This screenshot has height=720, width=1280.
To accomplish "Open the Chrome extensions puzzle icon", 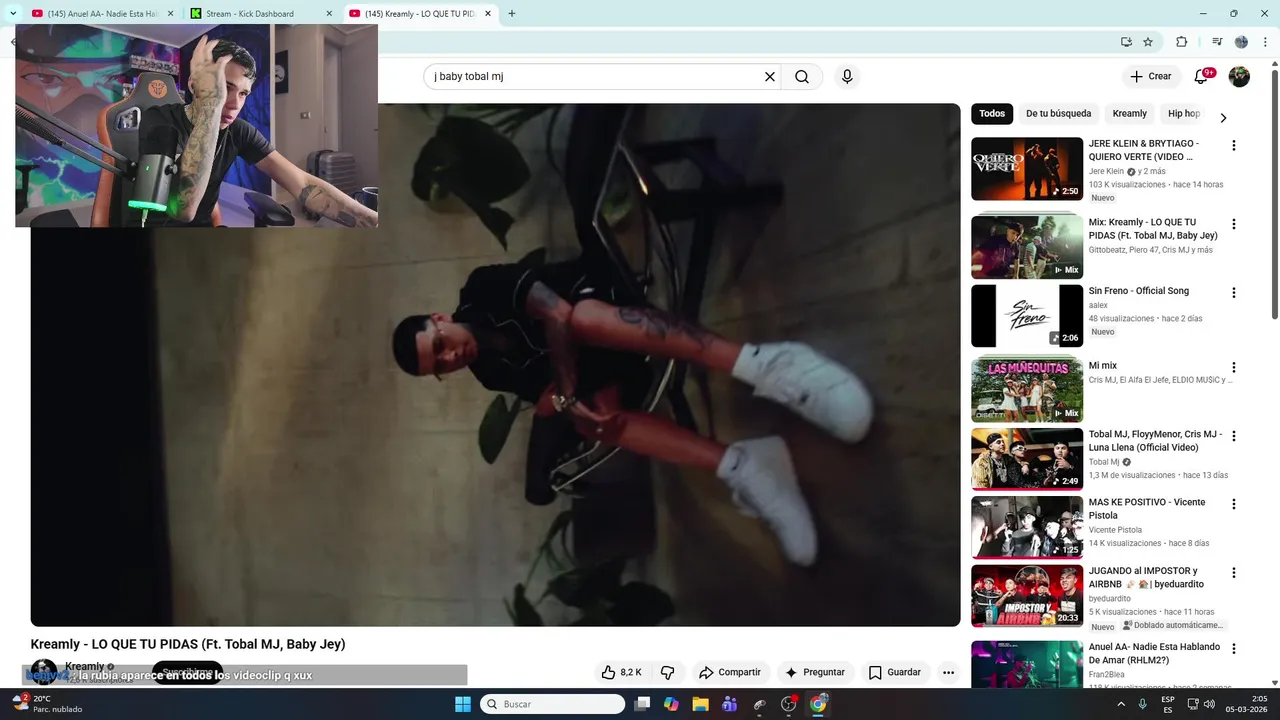I will (1182, 42).
